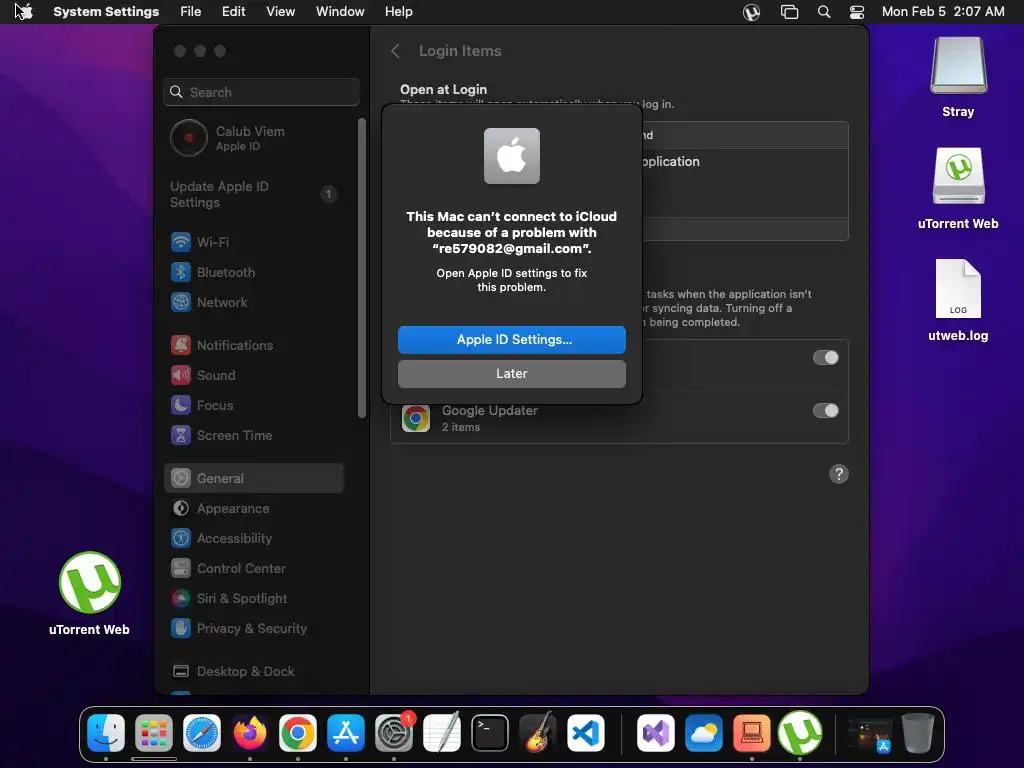Click the date and time in menu bar
The width and height of the screenshot is (1024, 768).
tap(943, 12)
